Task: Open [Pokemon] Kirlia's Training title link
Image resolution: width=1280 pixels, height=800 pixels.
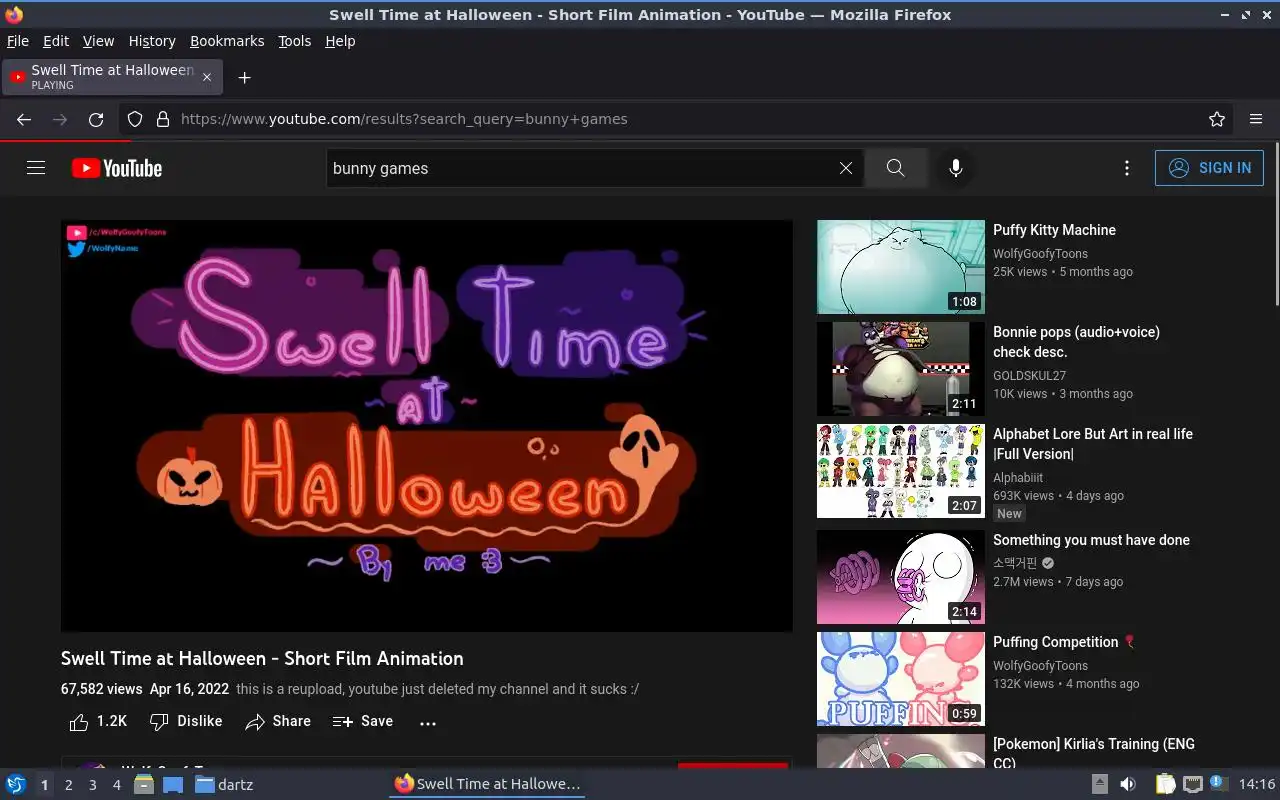Action: pos(1094,753)
